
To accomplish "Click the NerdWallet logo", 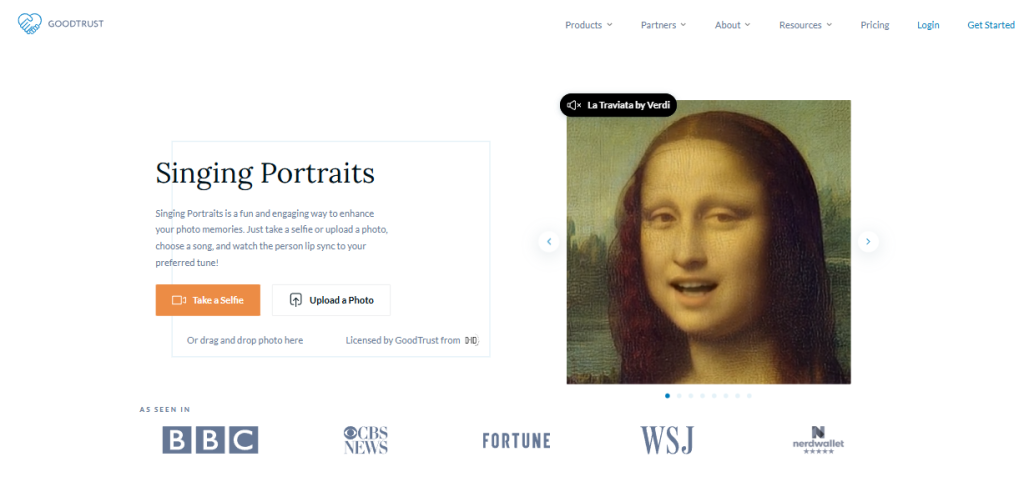I will coord(818,440).
